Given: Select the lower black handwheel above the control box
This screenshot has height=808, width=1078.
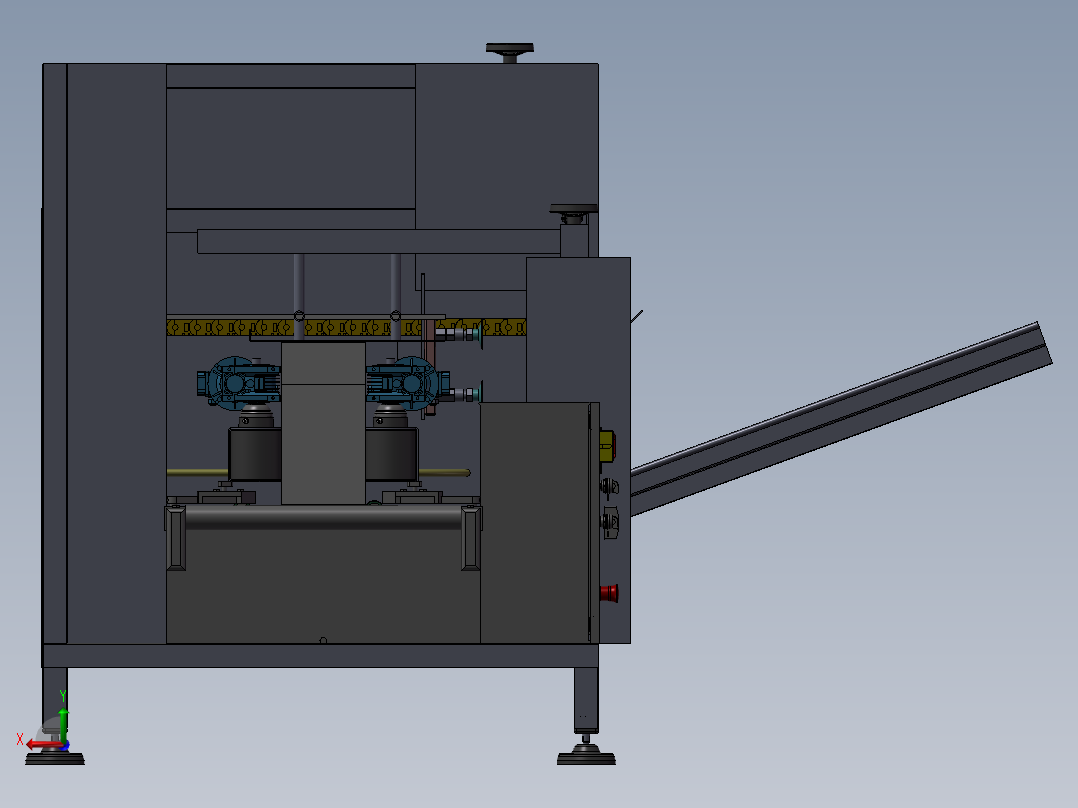Looking at the screenshot, I should click(573, 213).
